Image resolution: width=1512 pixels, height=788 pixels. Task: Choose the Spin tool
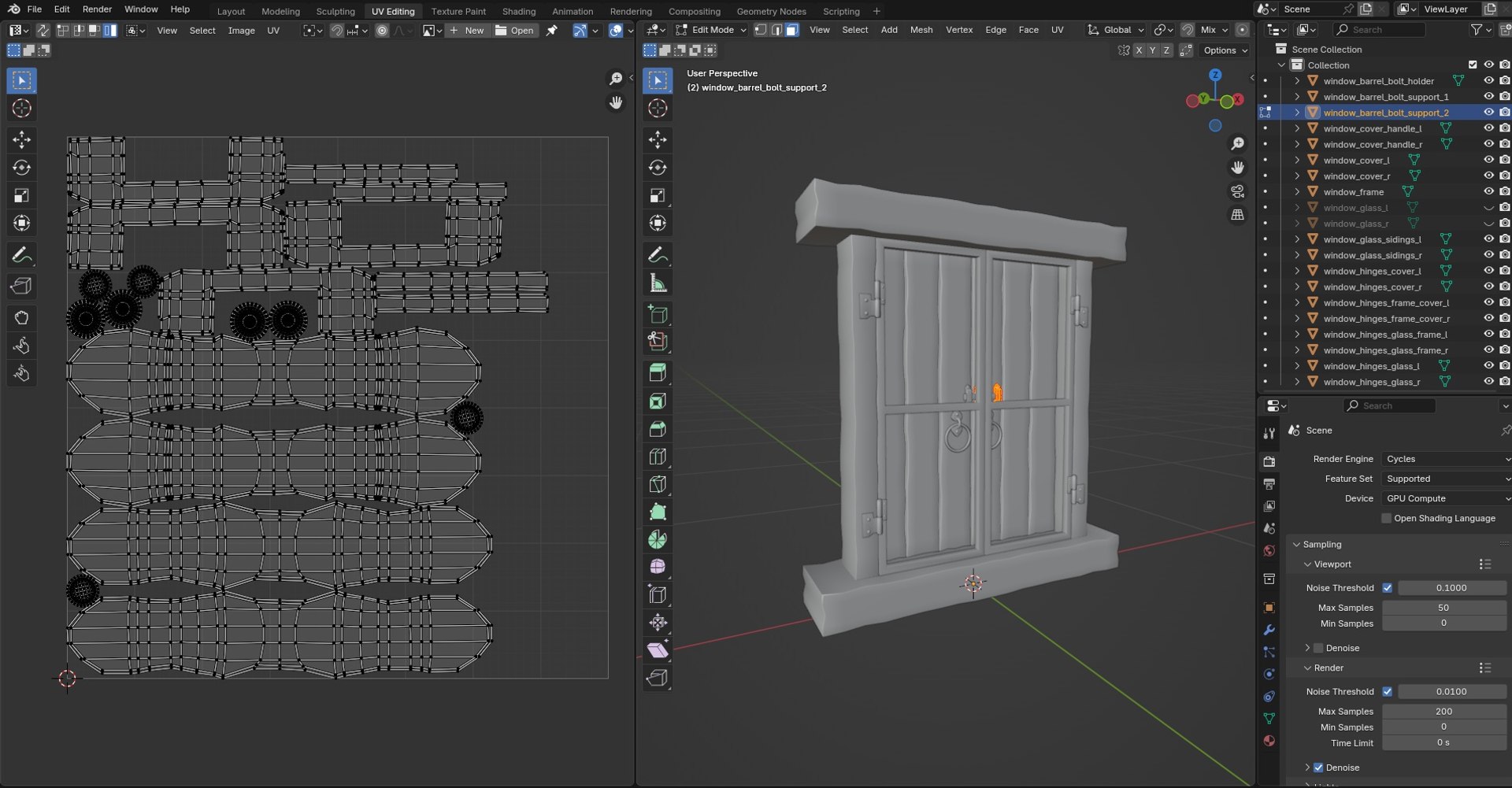pos(658,539)
